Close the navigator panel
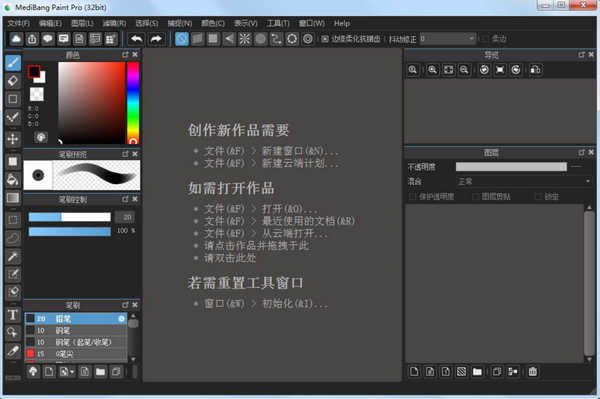 pyautogui.click(x=591, y=55)
